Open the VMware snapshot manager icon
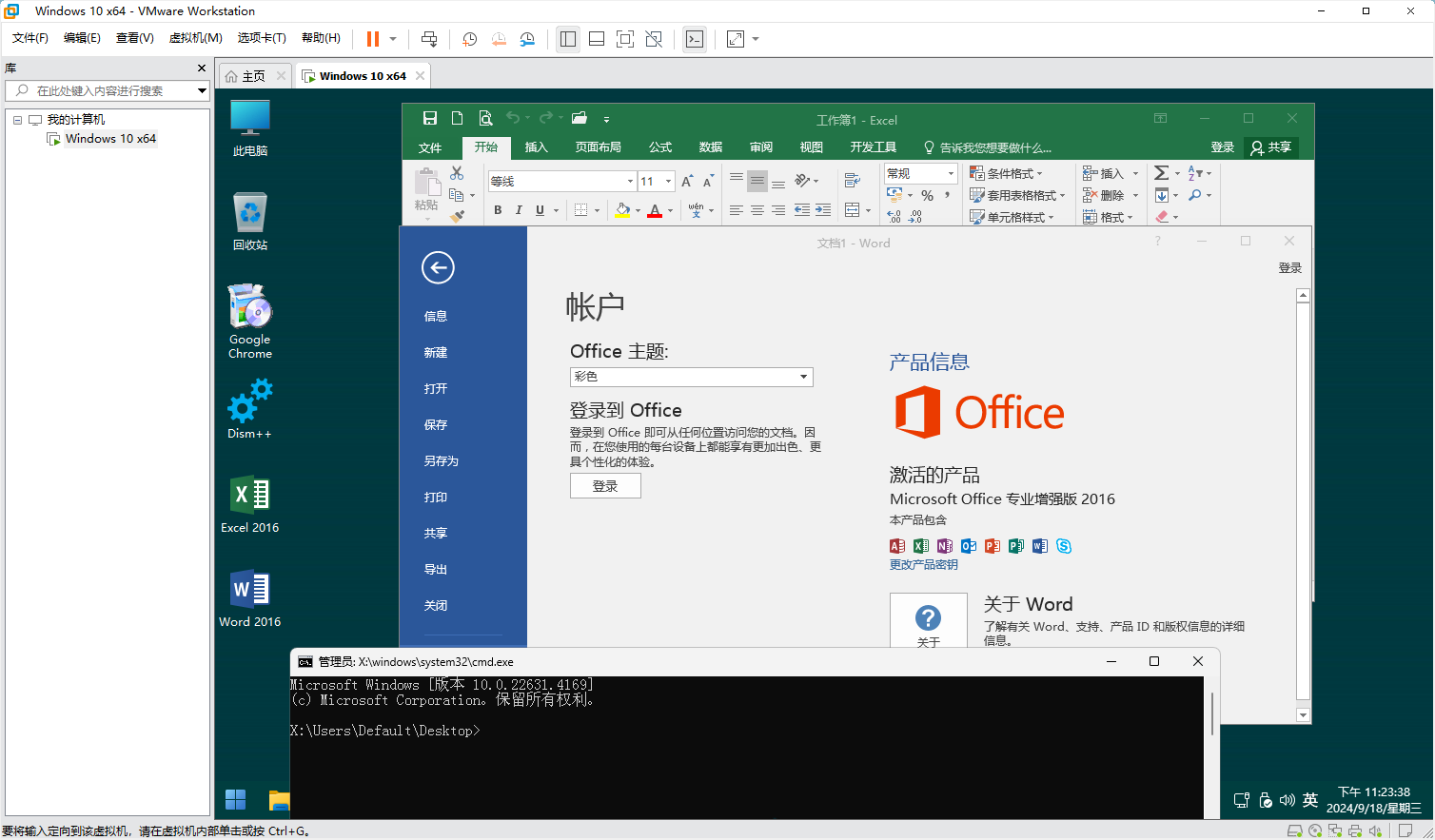 click(527, 39)
